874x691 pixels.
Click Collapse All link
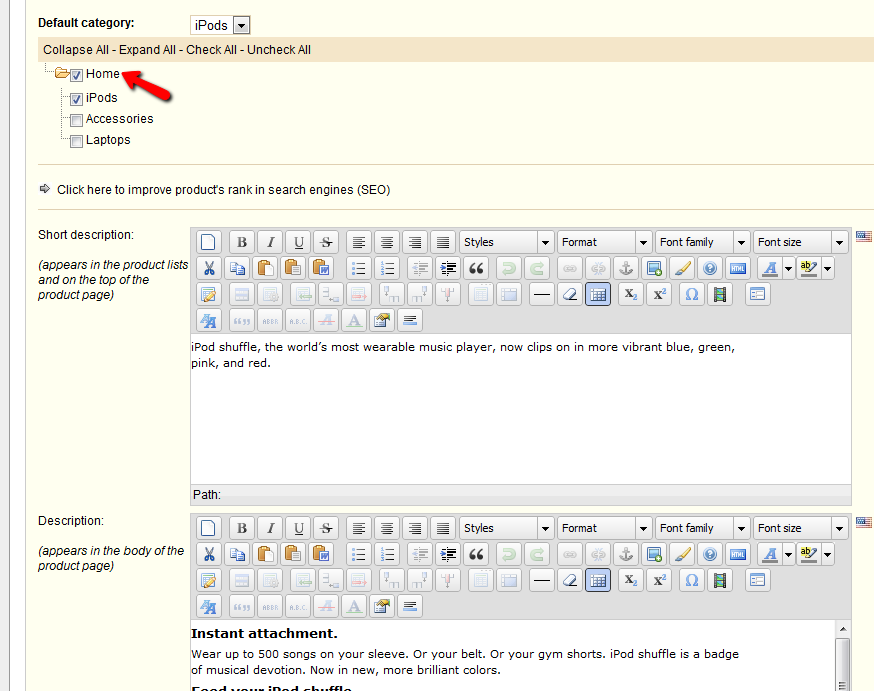(76, 50)
